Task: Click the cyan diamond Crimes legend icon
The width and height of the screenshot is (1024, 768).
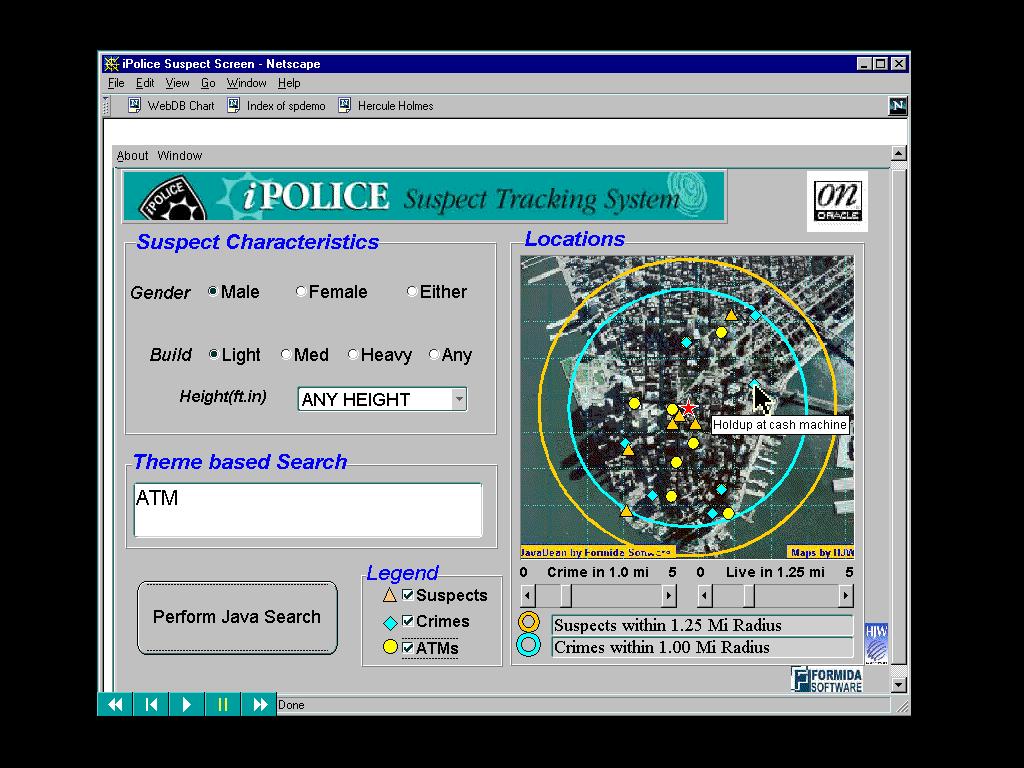Action: pos(390,622)
